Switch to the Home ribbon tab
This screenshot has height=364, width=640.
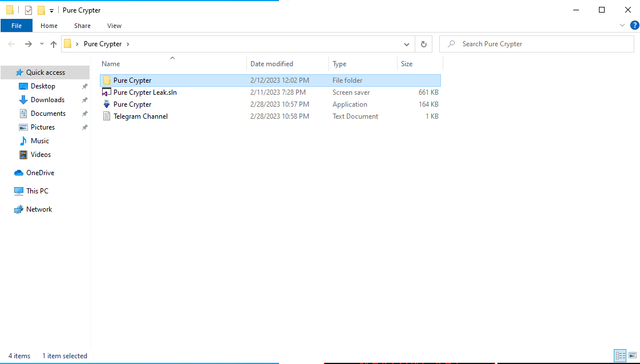[x=49, y=26]
